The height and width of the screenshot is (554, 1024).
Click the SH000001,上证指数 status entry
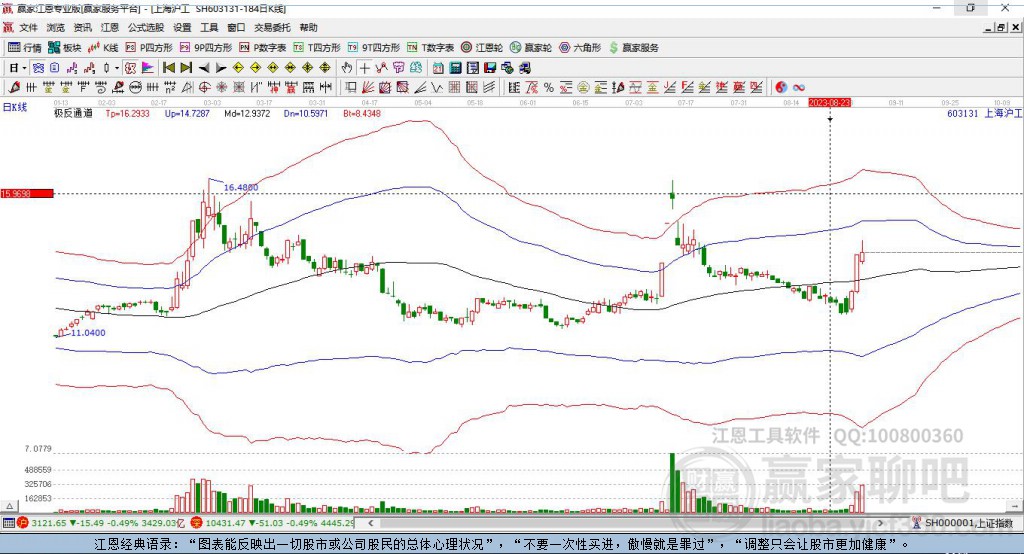click(968, 523)
